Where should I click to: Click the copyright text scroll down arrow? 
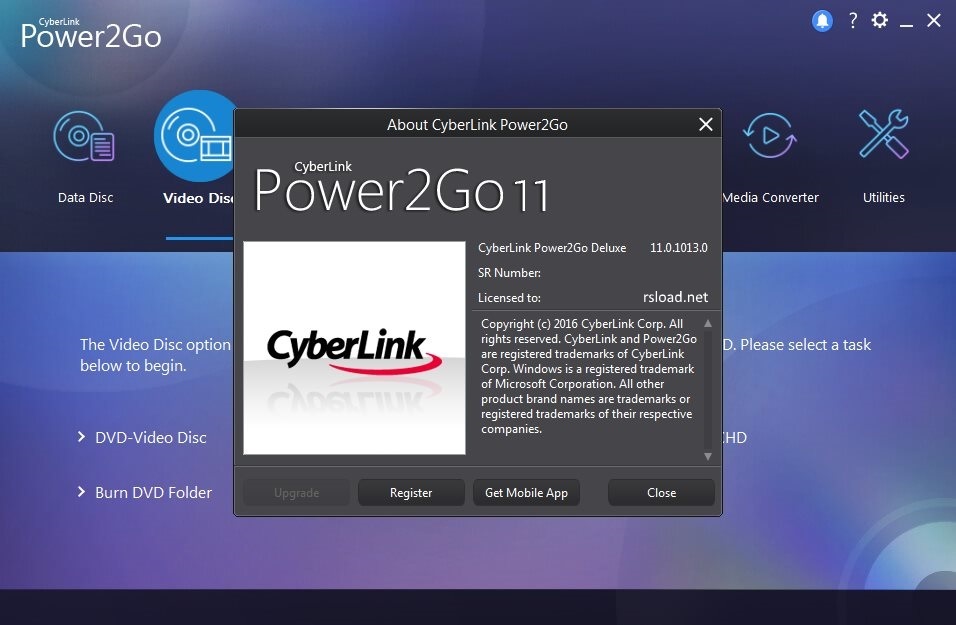(708, 456)
